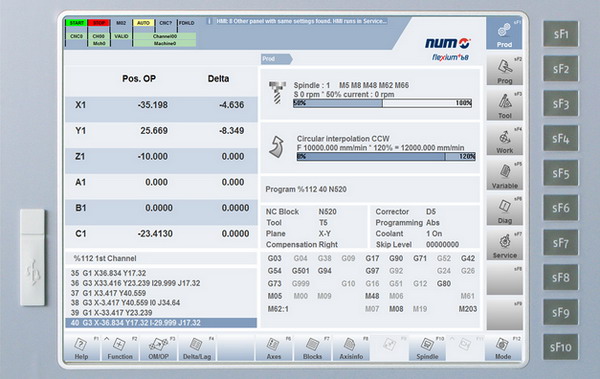Image resolution: width=600 pixels, height=379 pixels.
Task: Click the Blocks icon F7
Action: (x=312, y=348)
